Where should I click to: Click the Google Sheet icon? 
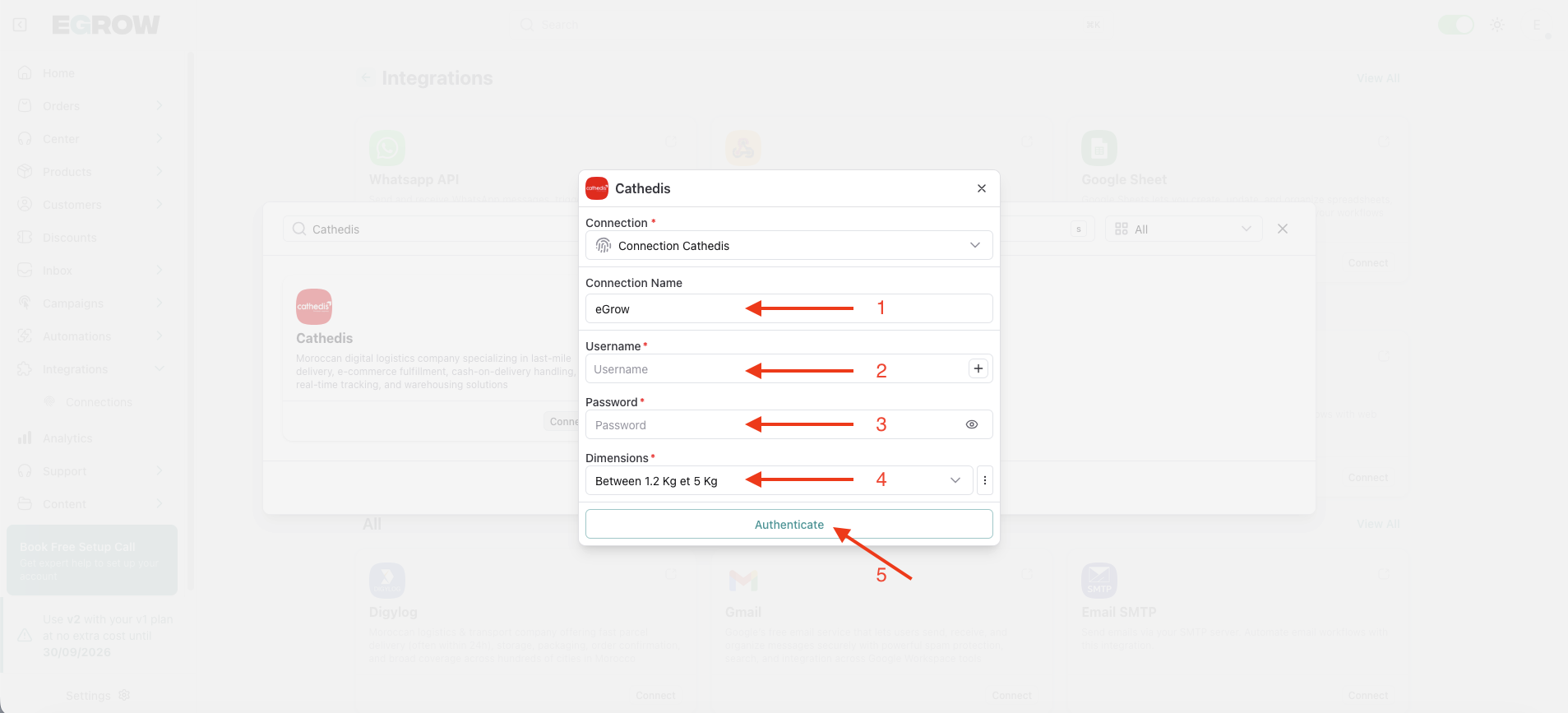(1099, 149)
